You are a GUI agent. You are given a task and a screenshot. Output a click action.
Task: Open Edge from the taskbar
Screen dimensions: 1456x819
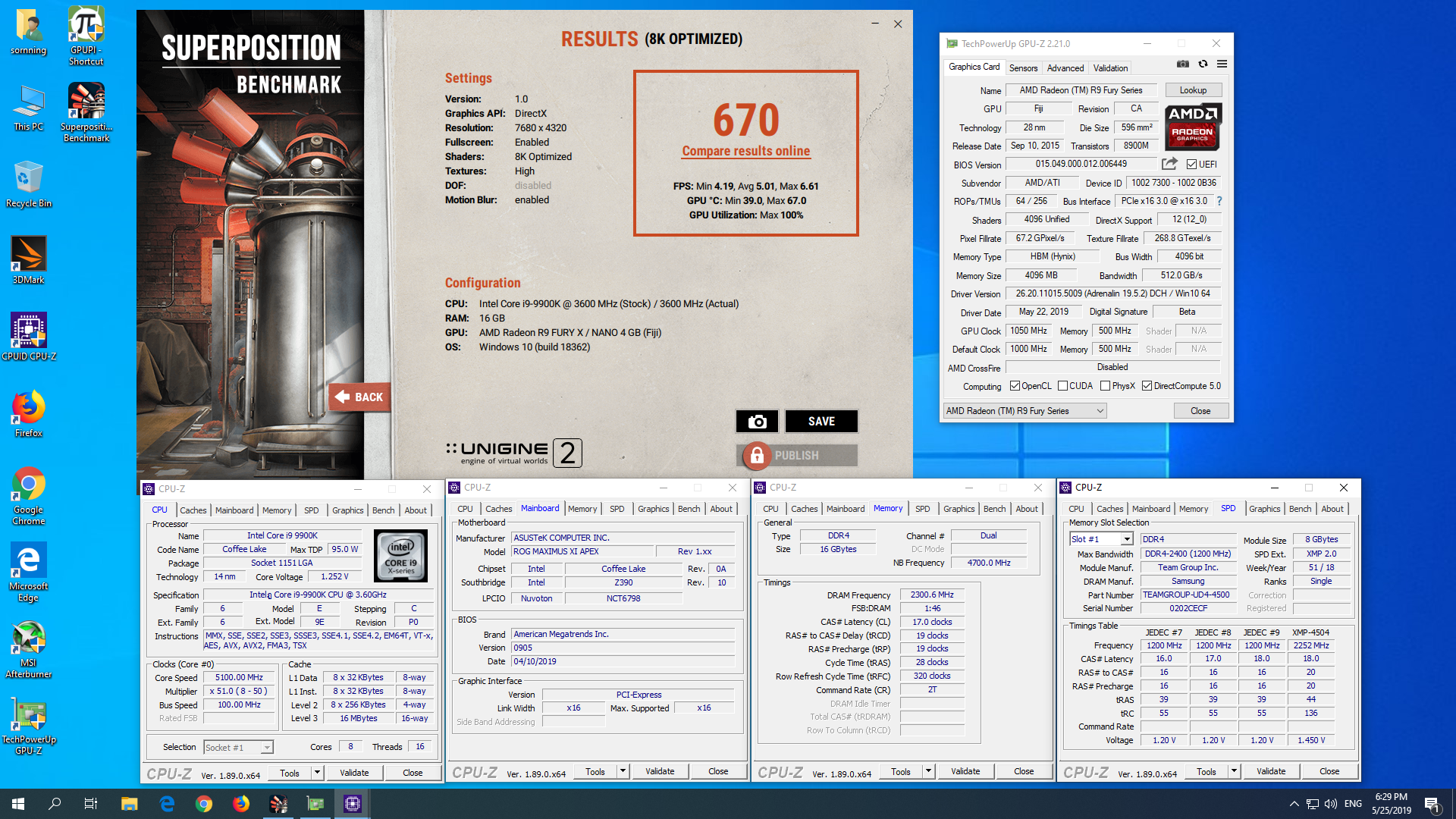click(167, 804)
